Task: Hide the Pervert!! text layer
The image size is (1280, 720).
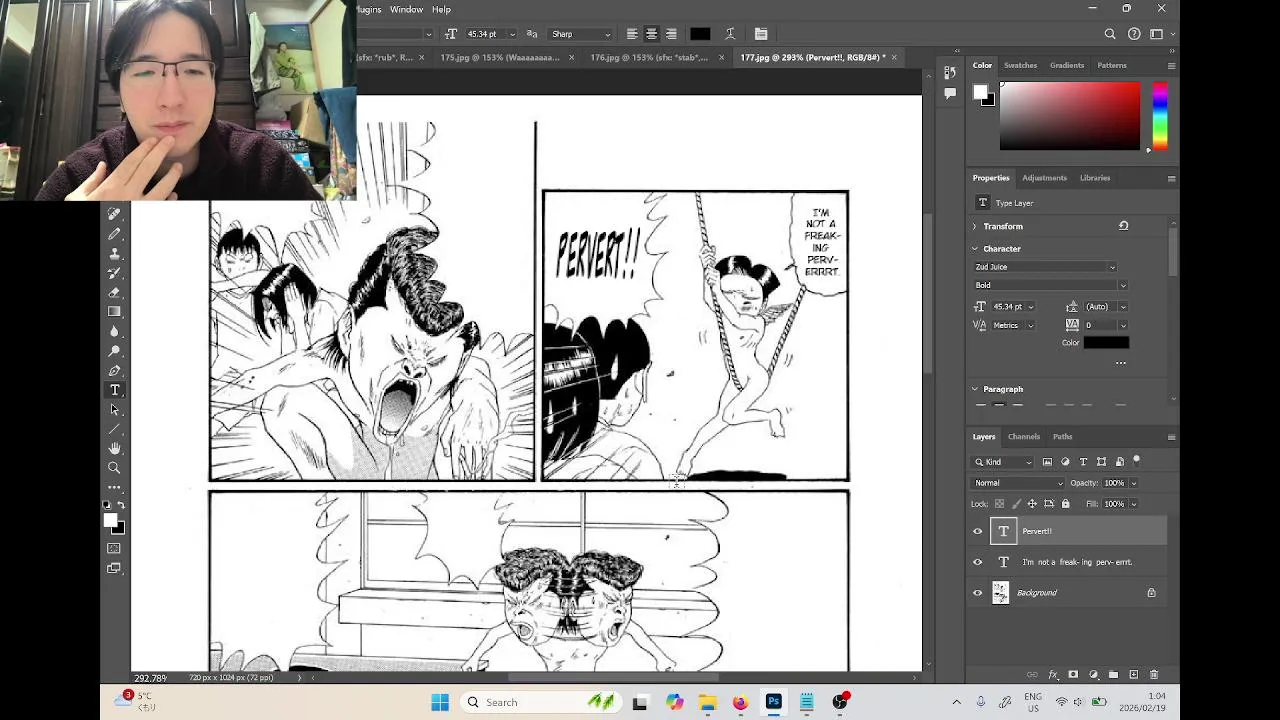Action: (x=978, y=531)
